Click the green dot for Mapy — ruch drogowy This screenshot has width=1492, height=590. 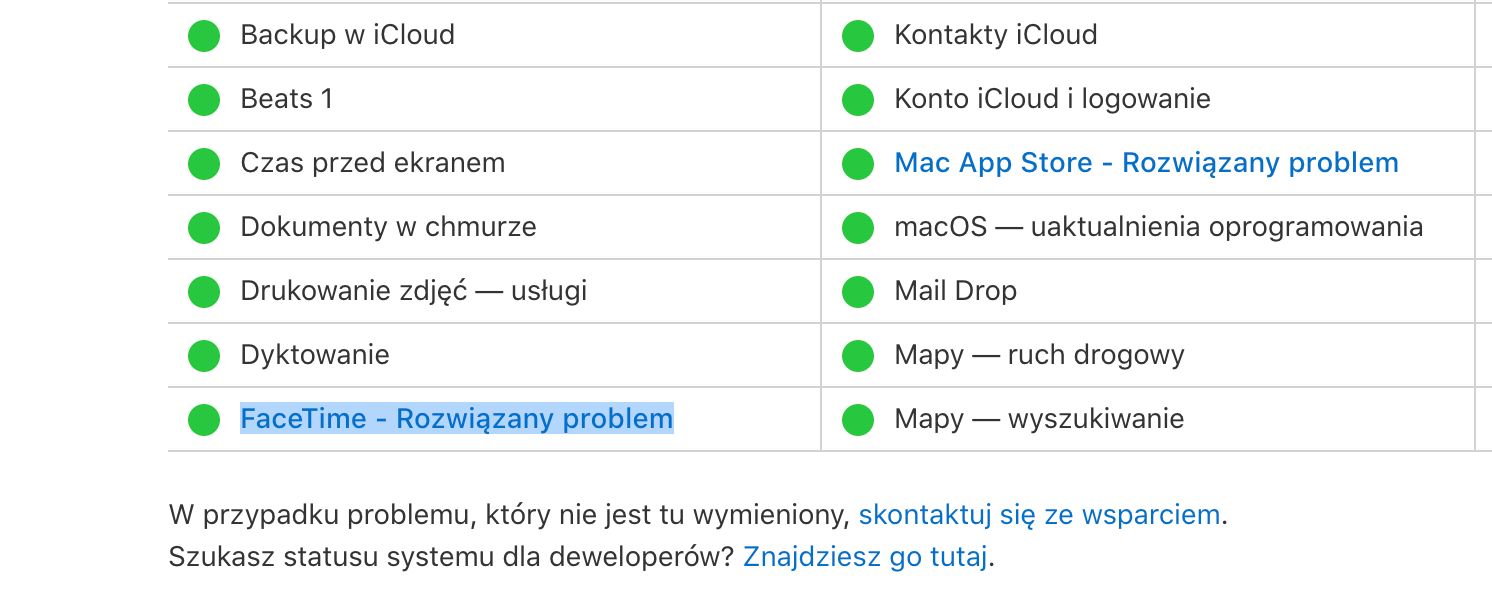[x=856, y=355]
